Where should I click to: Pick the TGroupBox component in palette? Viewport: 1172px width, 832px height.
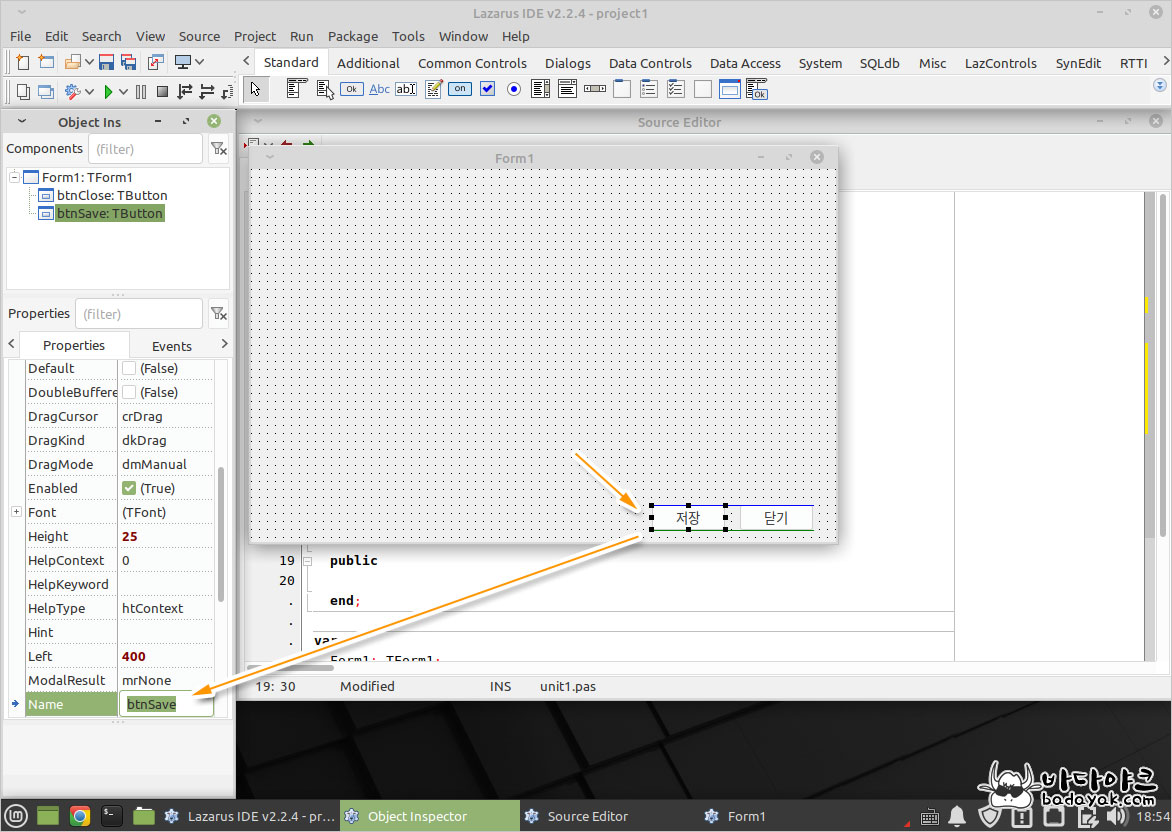tap(622, 89)
